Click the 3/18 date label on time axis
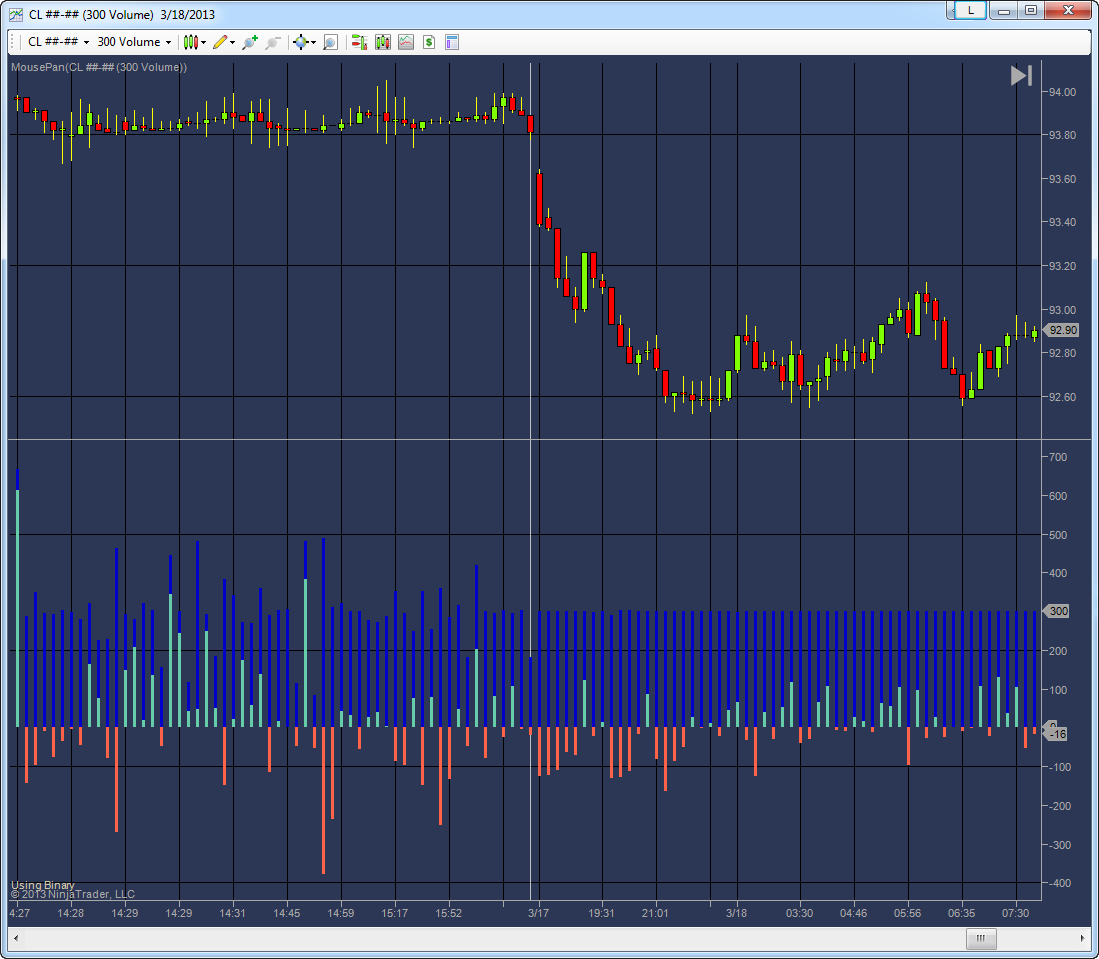Viewport: 1099px width, 959px height. tap(737, 913)
